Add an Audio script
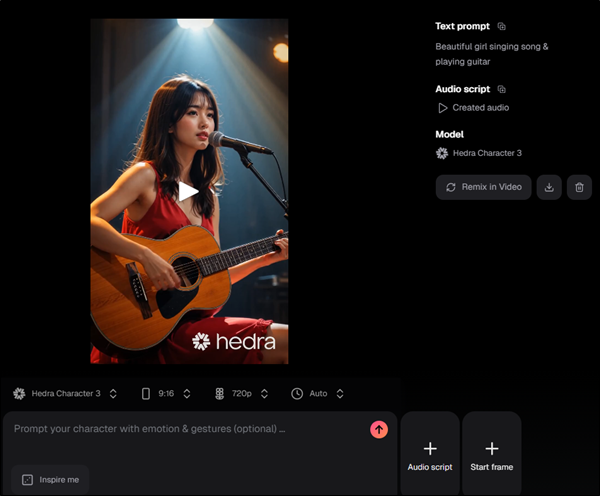This screenshot has width=600, height=496. click(x=430, y=455)
